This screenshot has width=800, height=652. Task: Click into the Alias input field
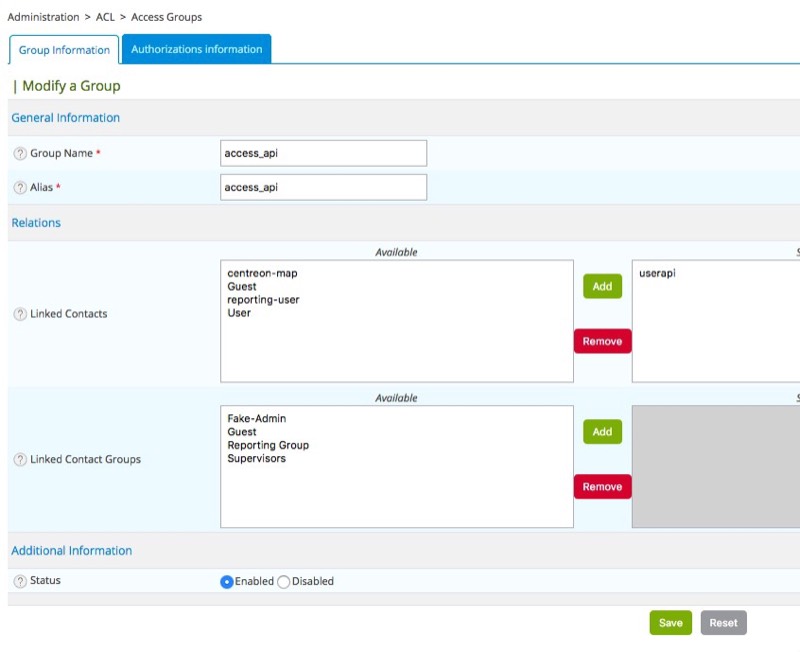pos(323,187)
